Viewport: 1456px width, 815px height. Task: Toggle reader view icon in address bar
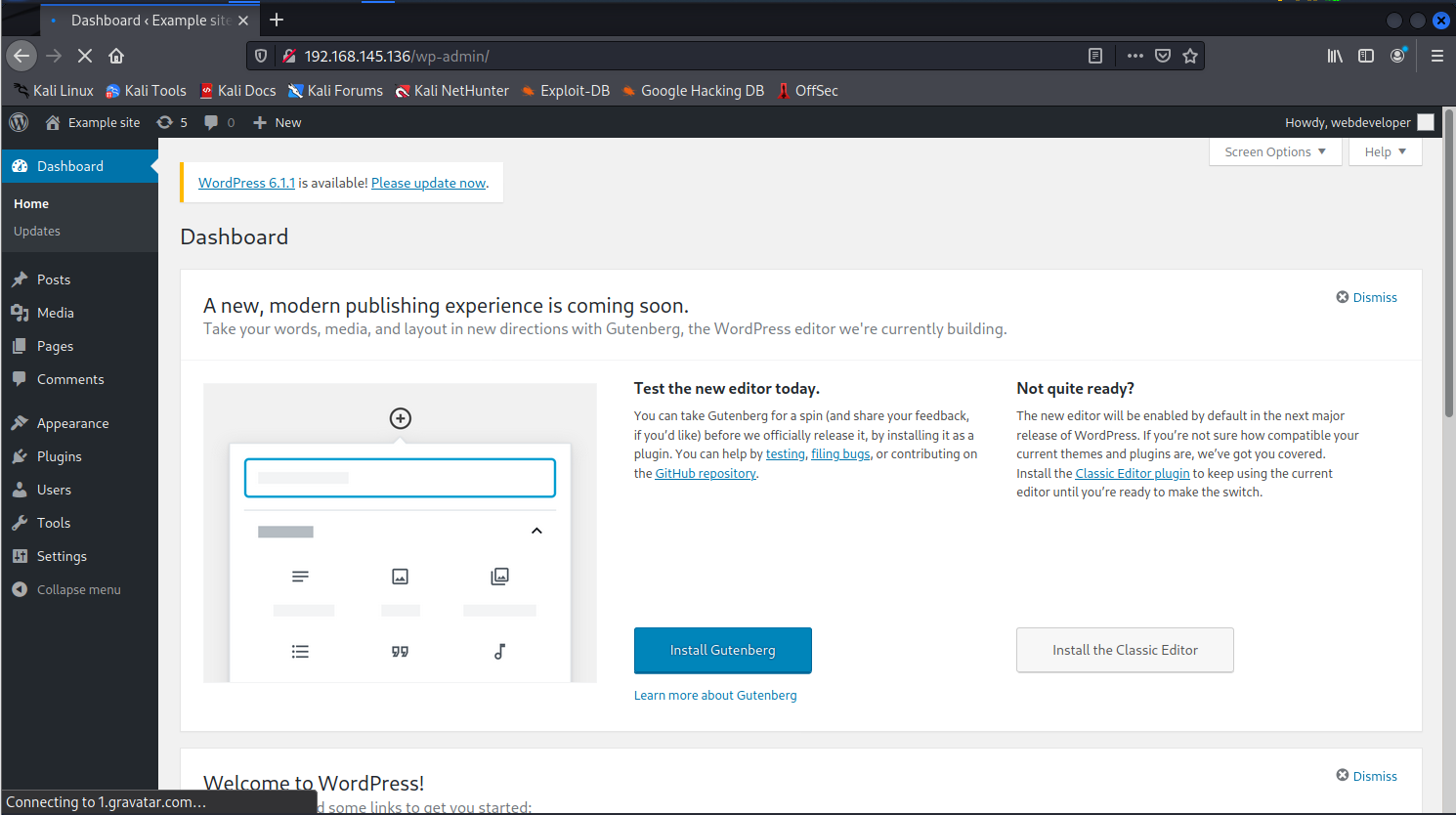1095,56
